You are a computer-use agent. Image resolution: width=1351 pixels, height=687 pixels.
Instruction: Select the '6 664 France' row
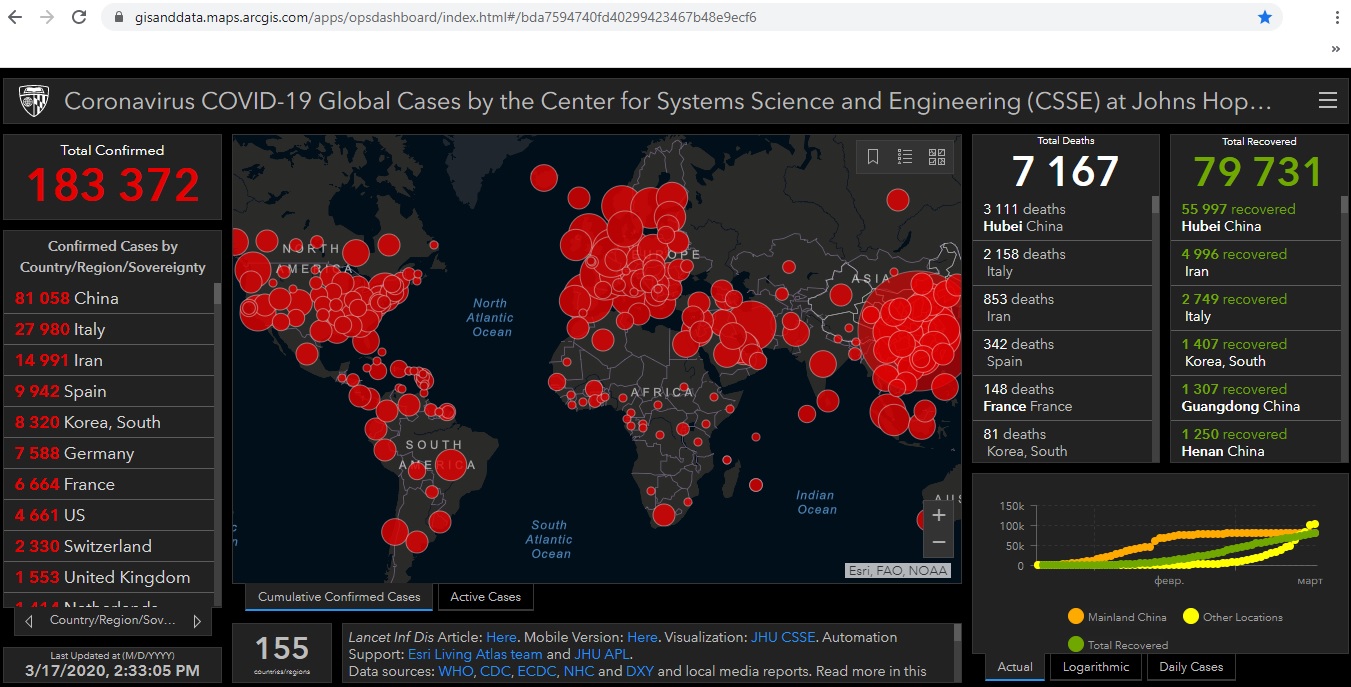coord(109,484)
